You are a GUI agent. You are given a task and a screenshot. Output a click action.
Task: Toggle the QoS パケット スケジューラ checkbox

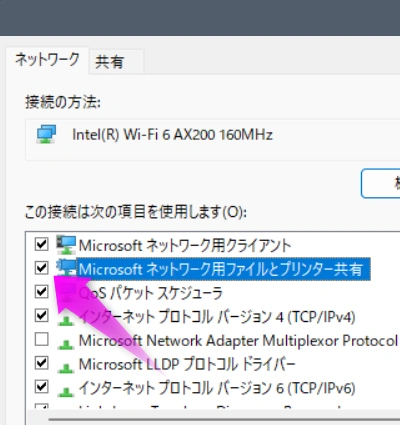point(41,292)
